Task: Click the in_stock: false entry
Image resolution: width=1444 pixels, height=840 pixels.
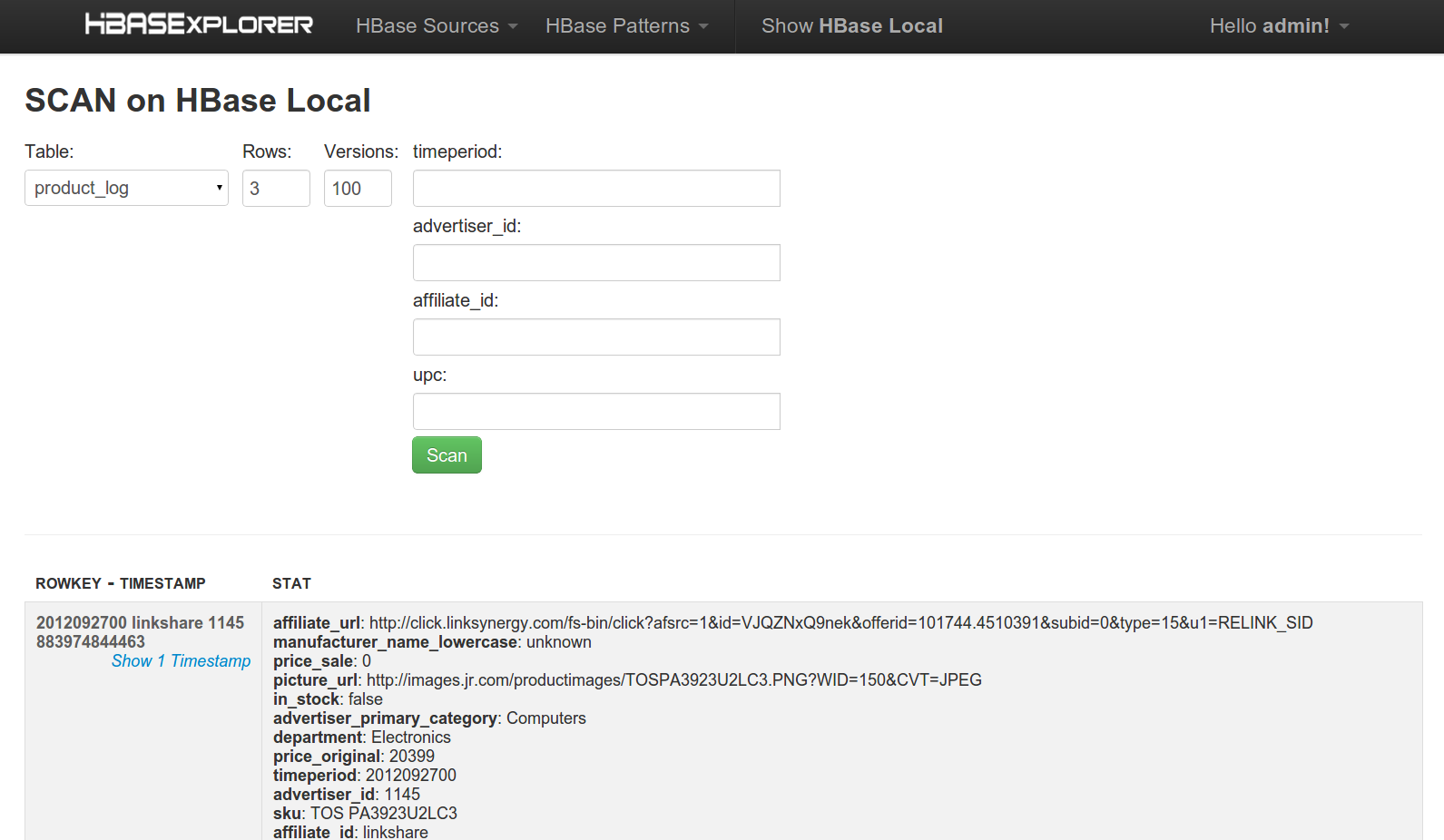Action: (x=328, y=699)
